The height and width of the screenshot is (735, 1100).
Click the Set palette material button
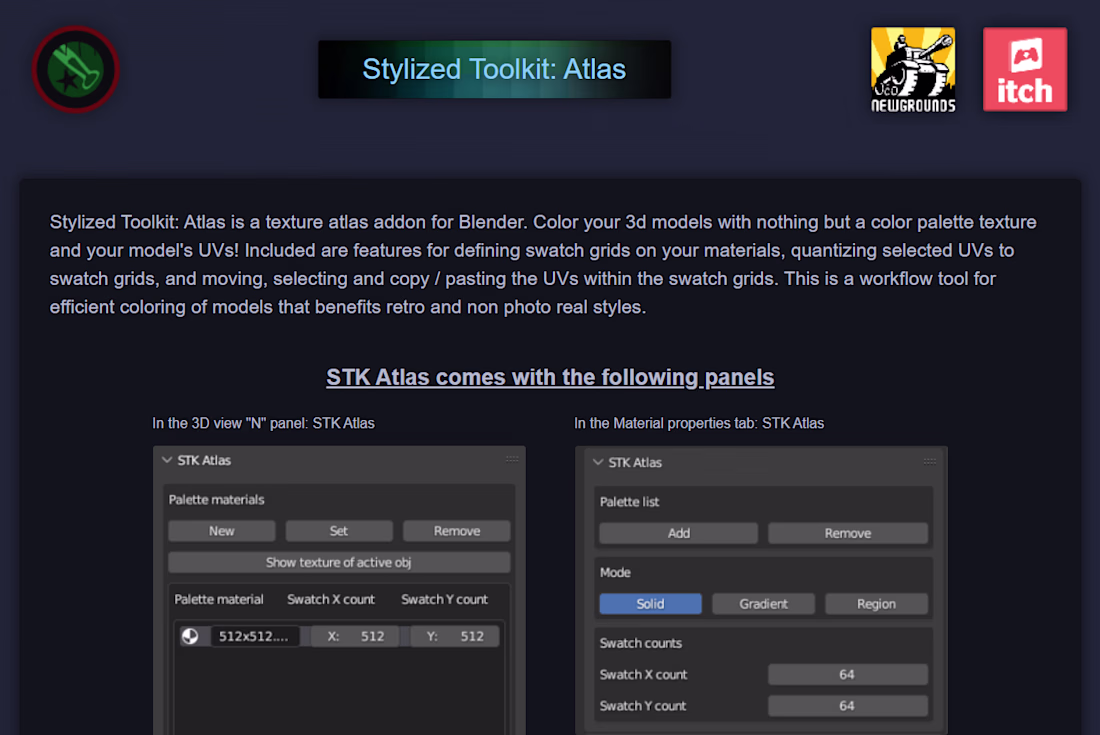coord(339,531)
